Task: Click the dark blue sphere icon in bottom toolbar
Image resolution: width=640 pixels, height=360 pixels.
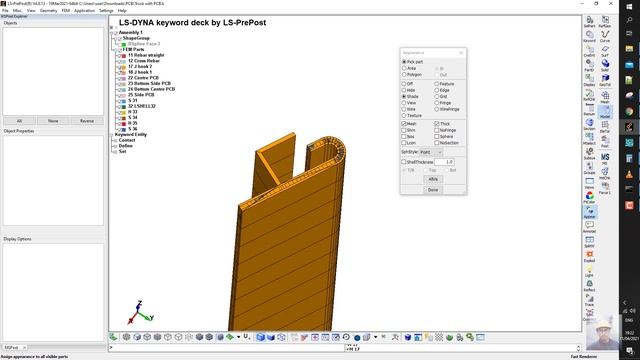Action: click(357, 337)
